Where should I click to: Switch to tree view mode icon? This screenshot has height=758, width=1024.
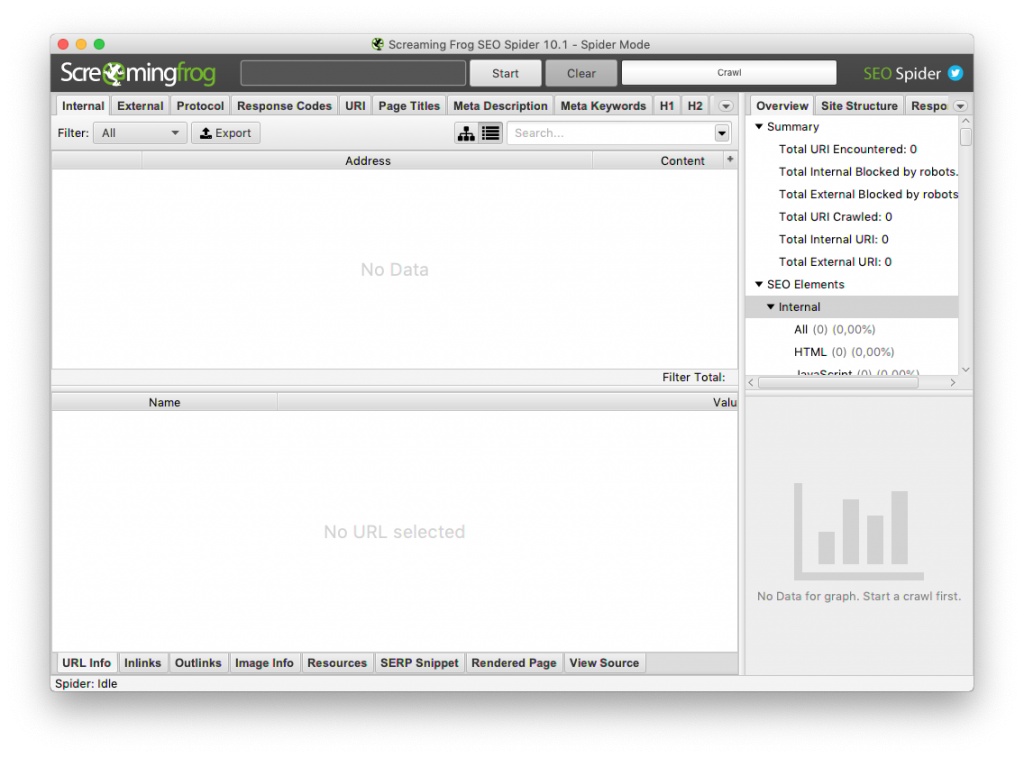(x=466, y=133)
